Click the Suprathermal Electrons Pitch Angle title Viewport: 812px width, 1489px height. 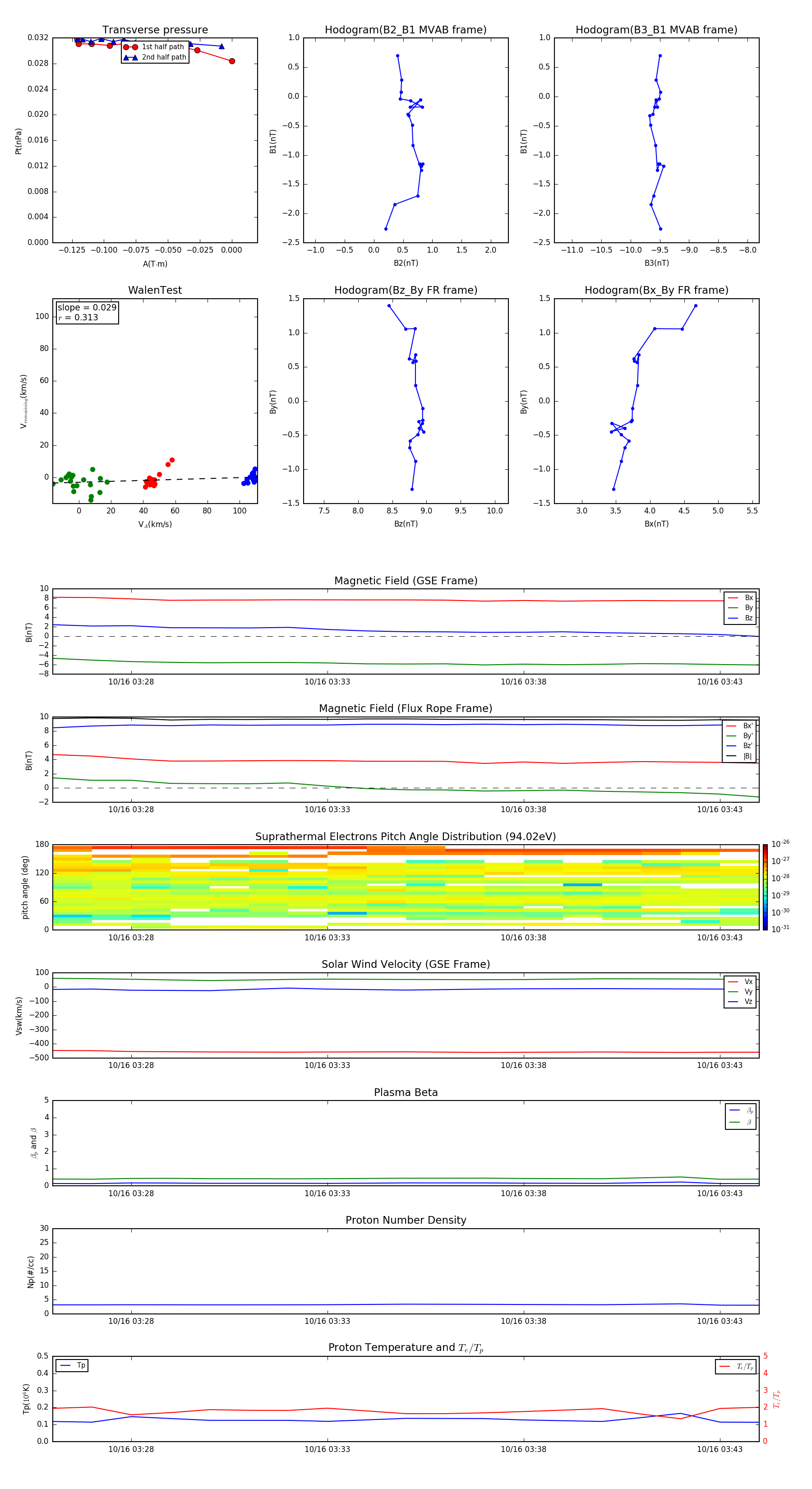click(x=405, y=837)
